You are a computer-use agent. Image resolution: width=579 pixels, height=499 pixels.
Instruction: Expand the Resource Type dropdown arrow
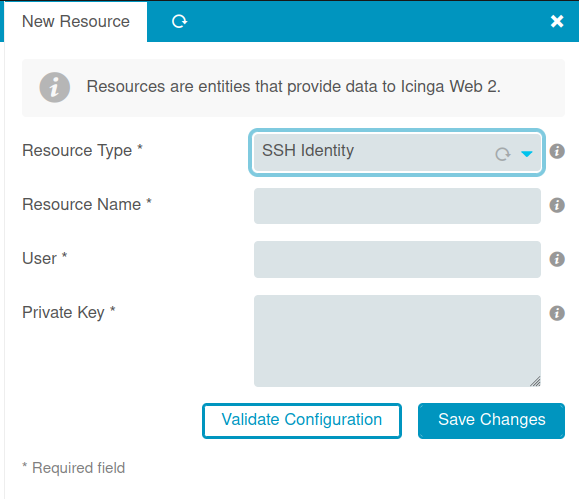click(x=527, y=154)
